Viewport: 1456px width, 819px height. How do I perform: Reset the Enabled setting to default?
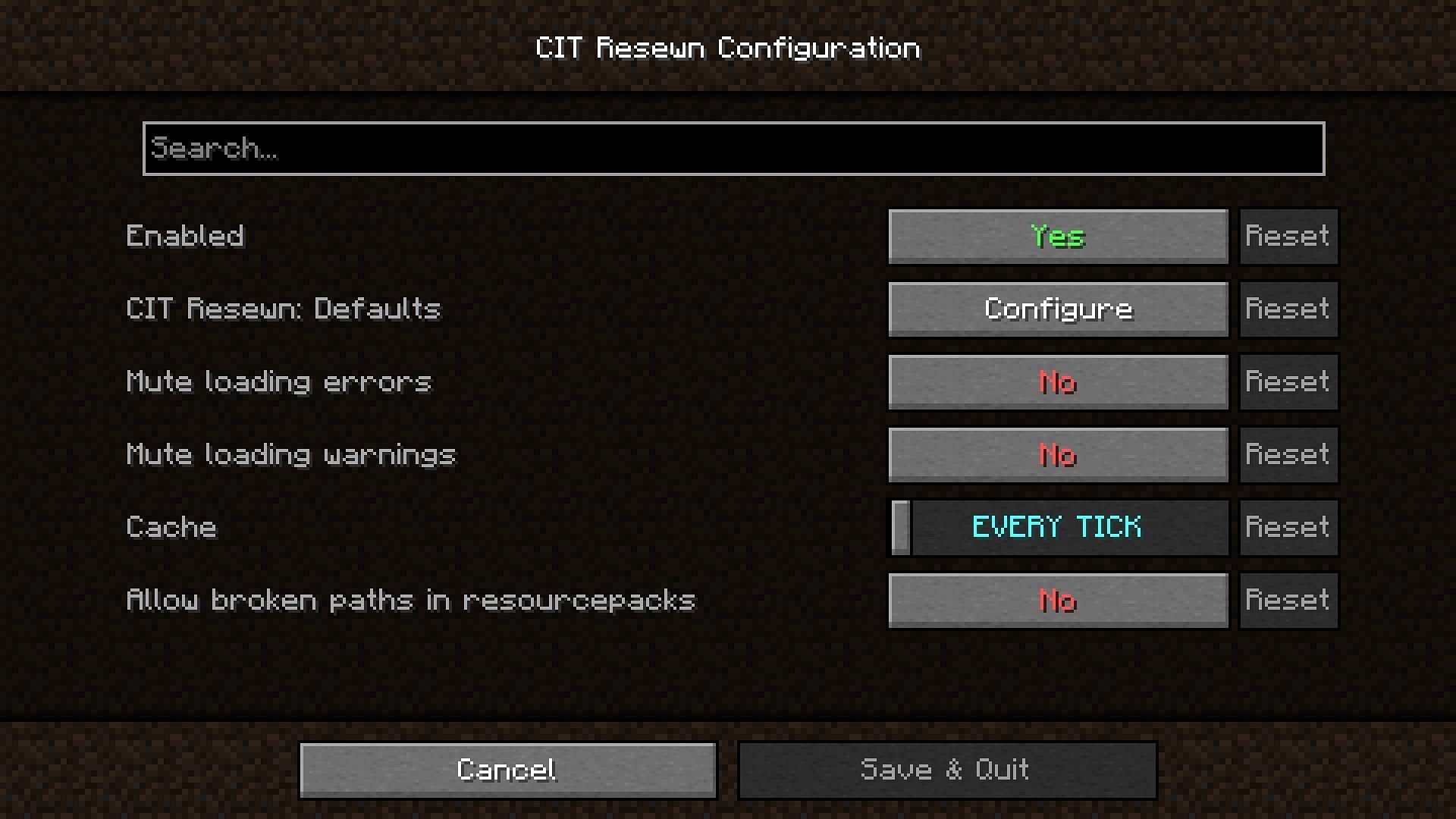click(x=1289, y=235)
